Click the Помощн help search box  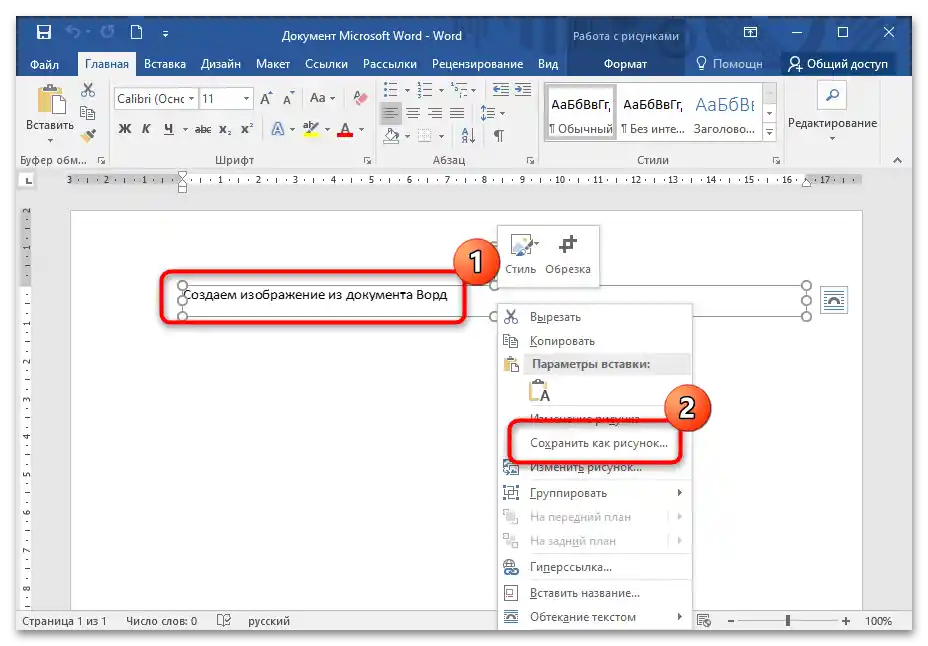click(729, 64)
